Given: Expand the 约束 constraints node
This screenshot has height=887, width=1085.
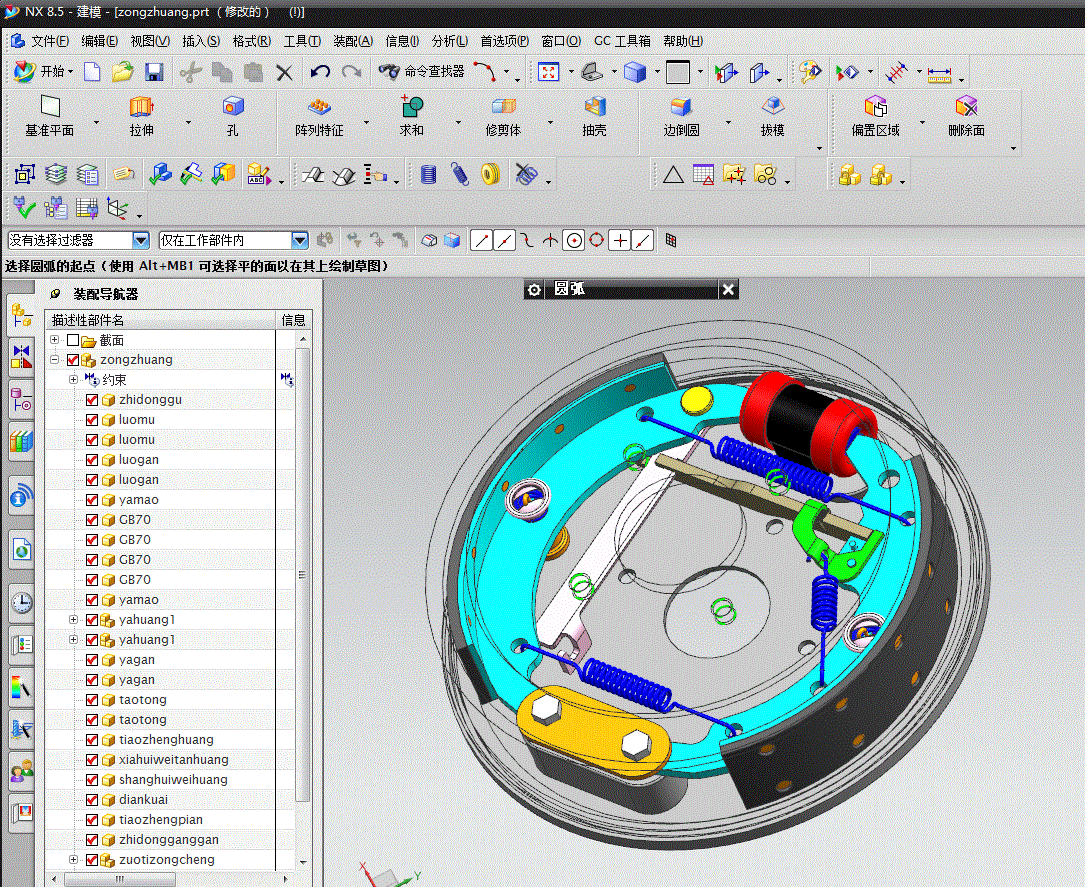Looking at the screenshot, I should 73,380.
